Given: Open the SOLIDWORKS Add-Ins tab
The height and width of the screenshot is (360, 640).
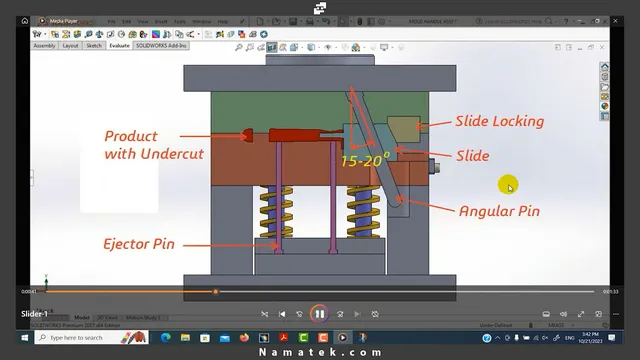Looking at the screenshot, I should [161, 46].
